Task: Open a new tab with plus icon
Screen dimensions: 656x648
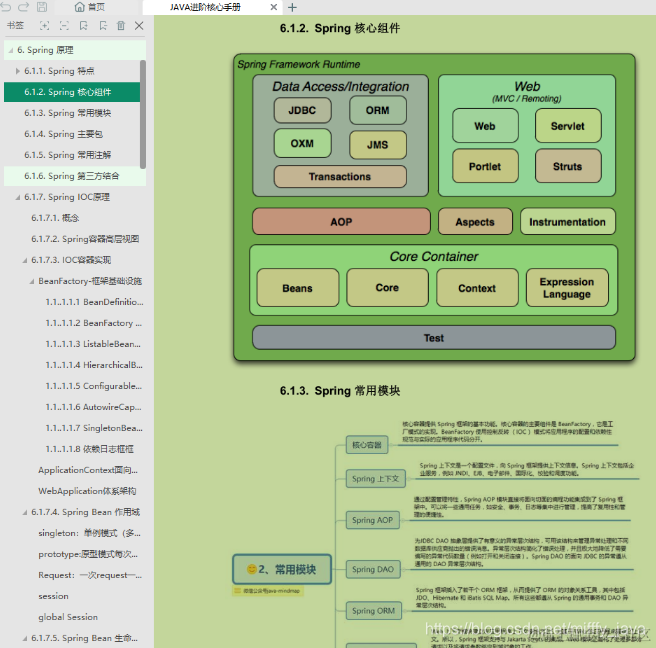Action: [292, 7]
